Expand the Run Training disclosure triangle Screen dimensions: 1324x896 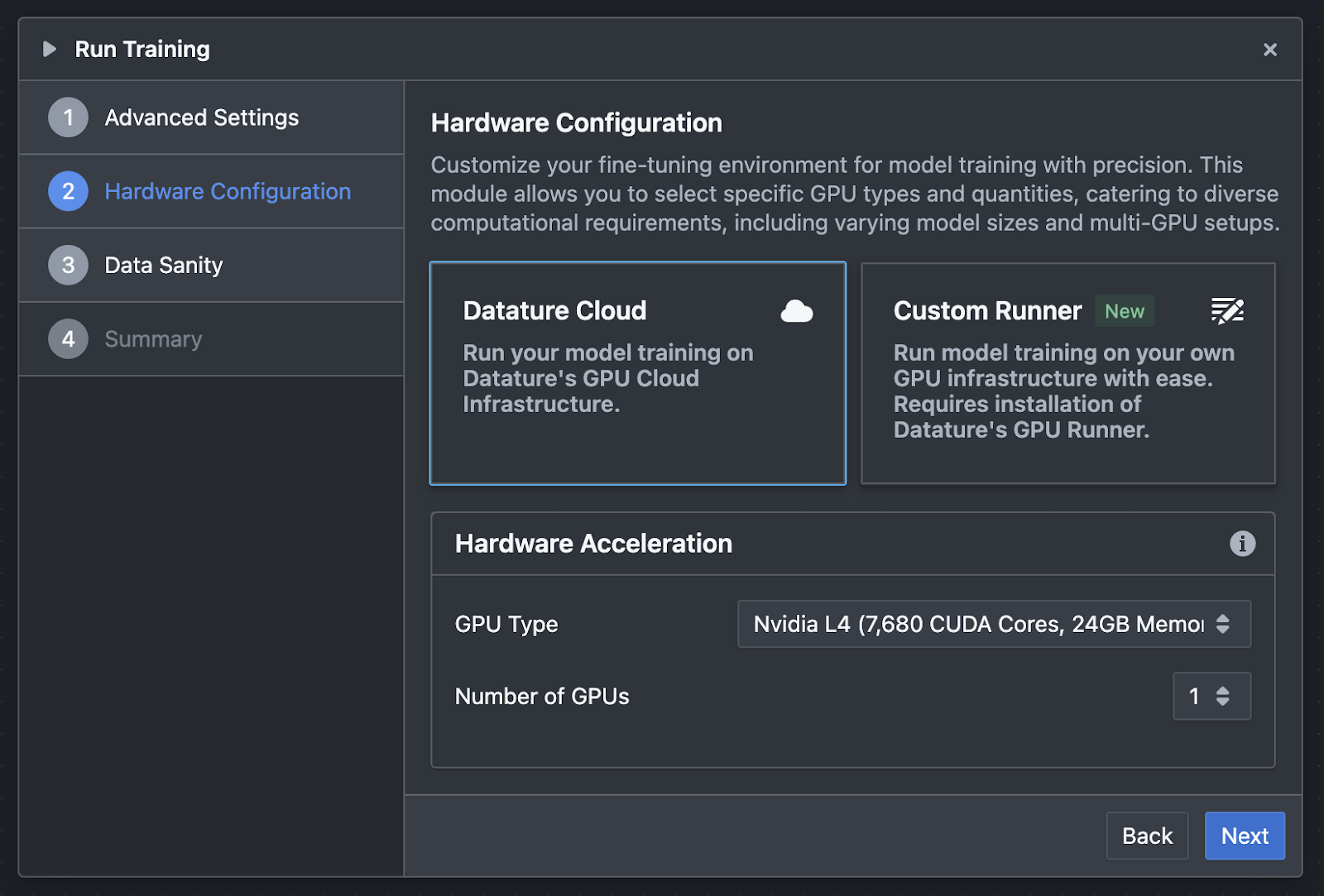[48, 49]
